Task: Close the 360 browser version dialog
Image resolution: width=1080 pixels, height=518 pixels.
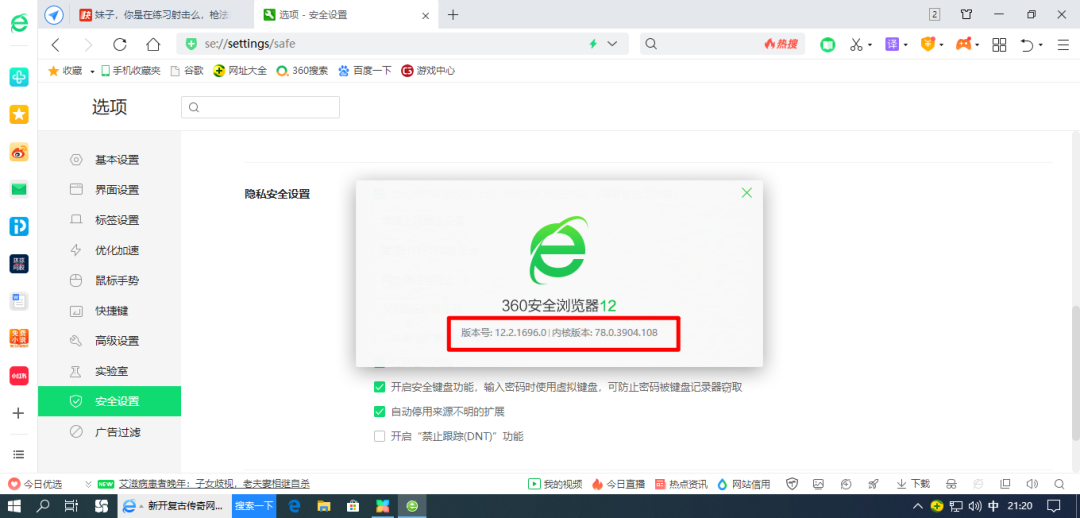Action: point(747,193)
